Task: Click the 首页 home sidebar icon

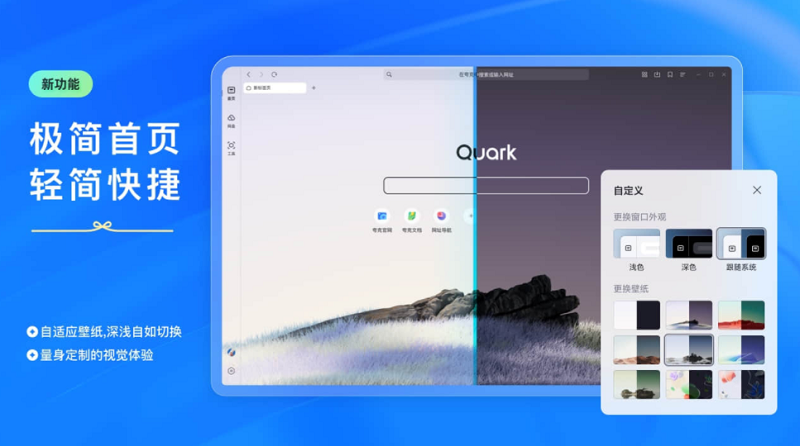Action: click(231, 92)
